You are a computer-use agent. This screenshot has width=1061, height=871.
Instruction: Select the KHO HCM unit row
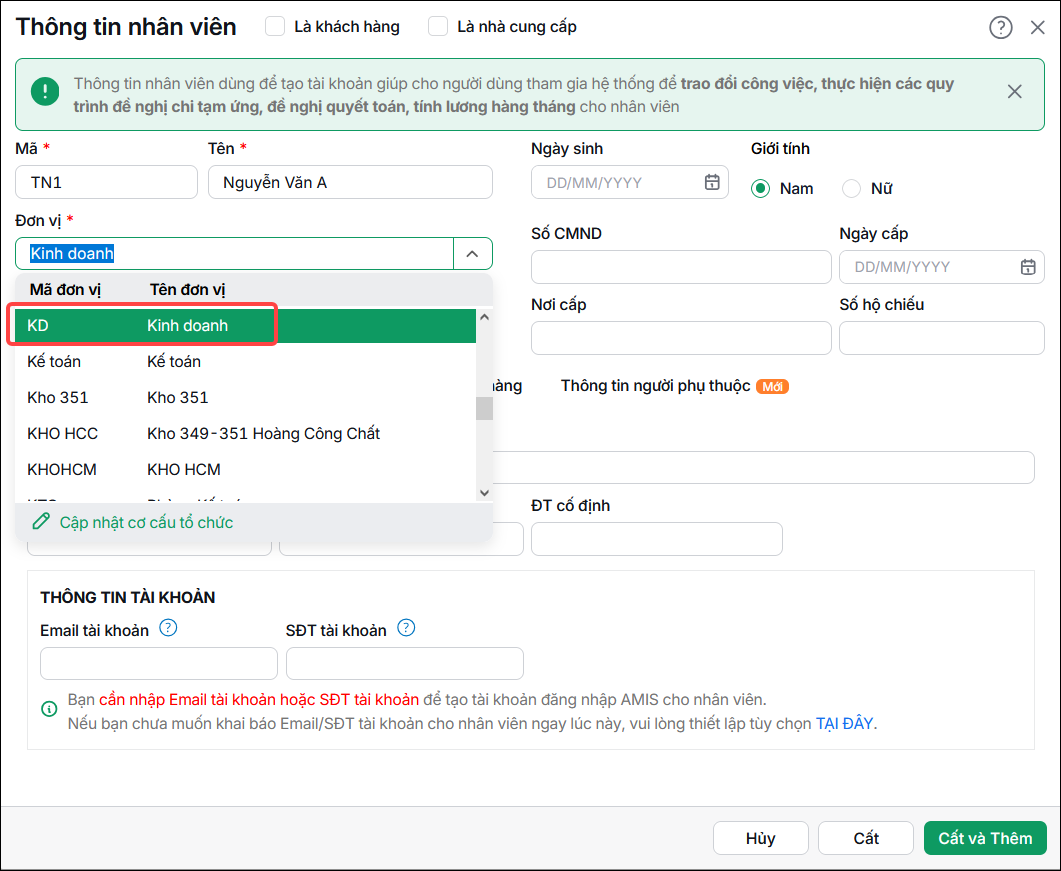pos(246,469)
